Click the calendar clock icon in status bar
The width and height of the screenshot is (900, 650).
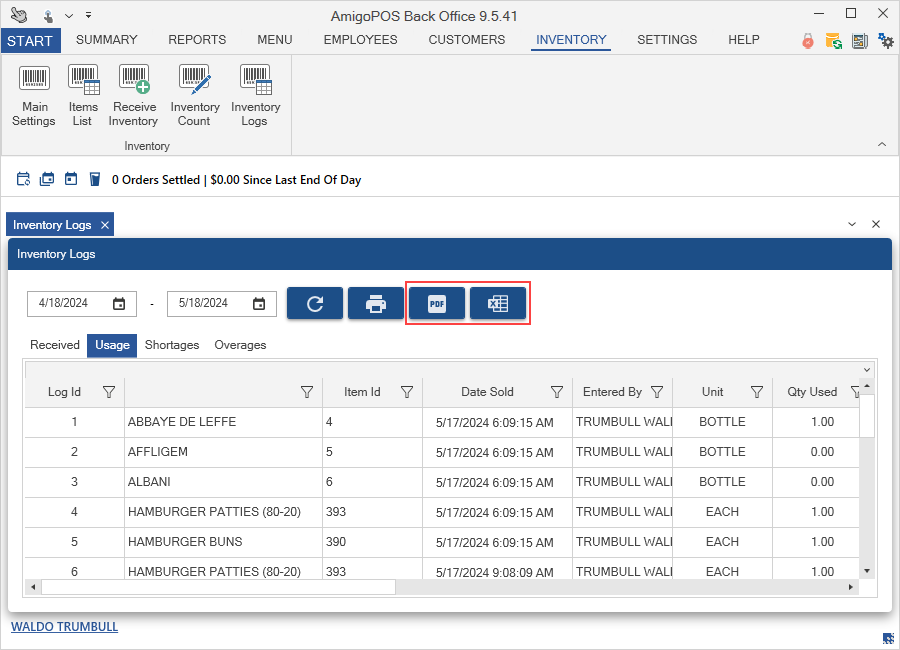click(23, 179)
